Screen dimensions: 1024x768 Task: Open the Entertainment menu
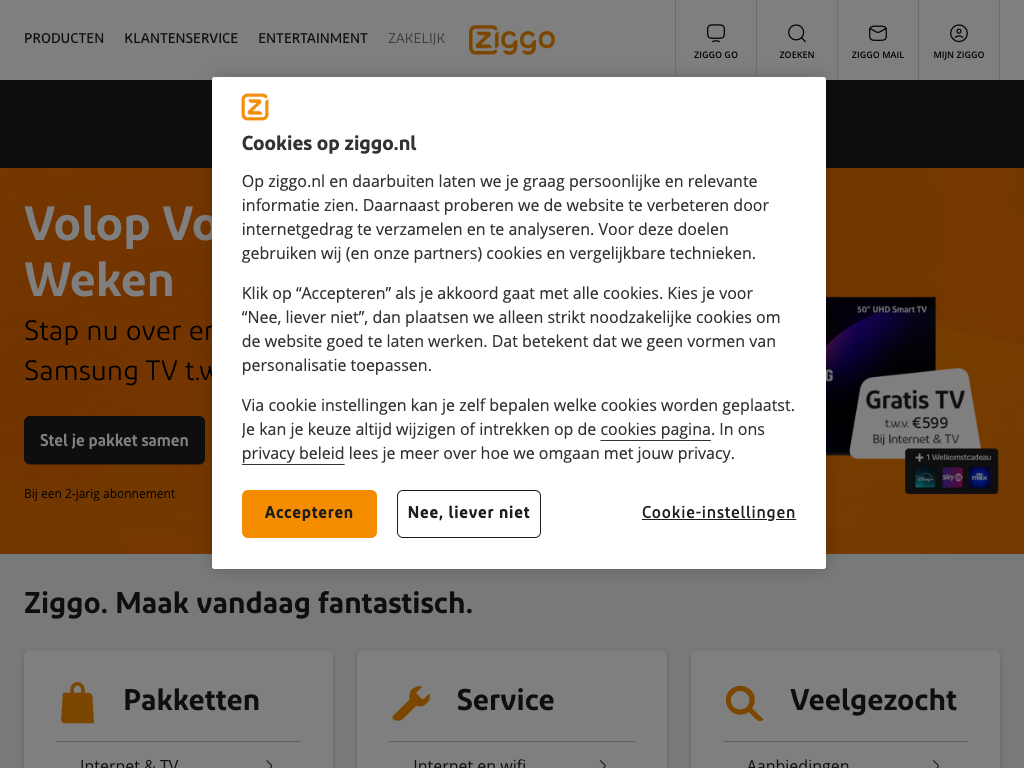313,39
